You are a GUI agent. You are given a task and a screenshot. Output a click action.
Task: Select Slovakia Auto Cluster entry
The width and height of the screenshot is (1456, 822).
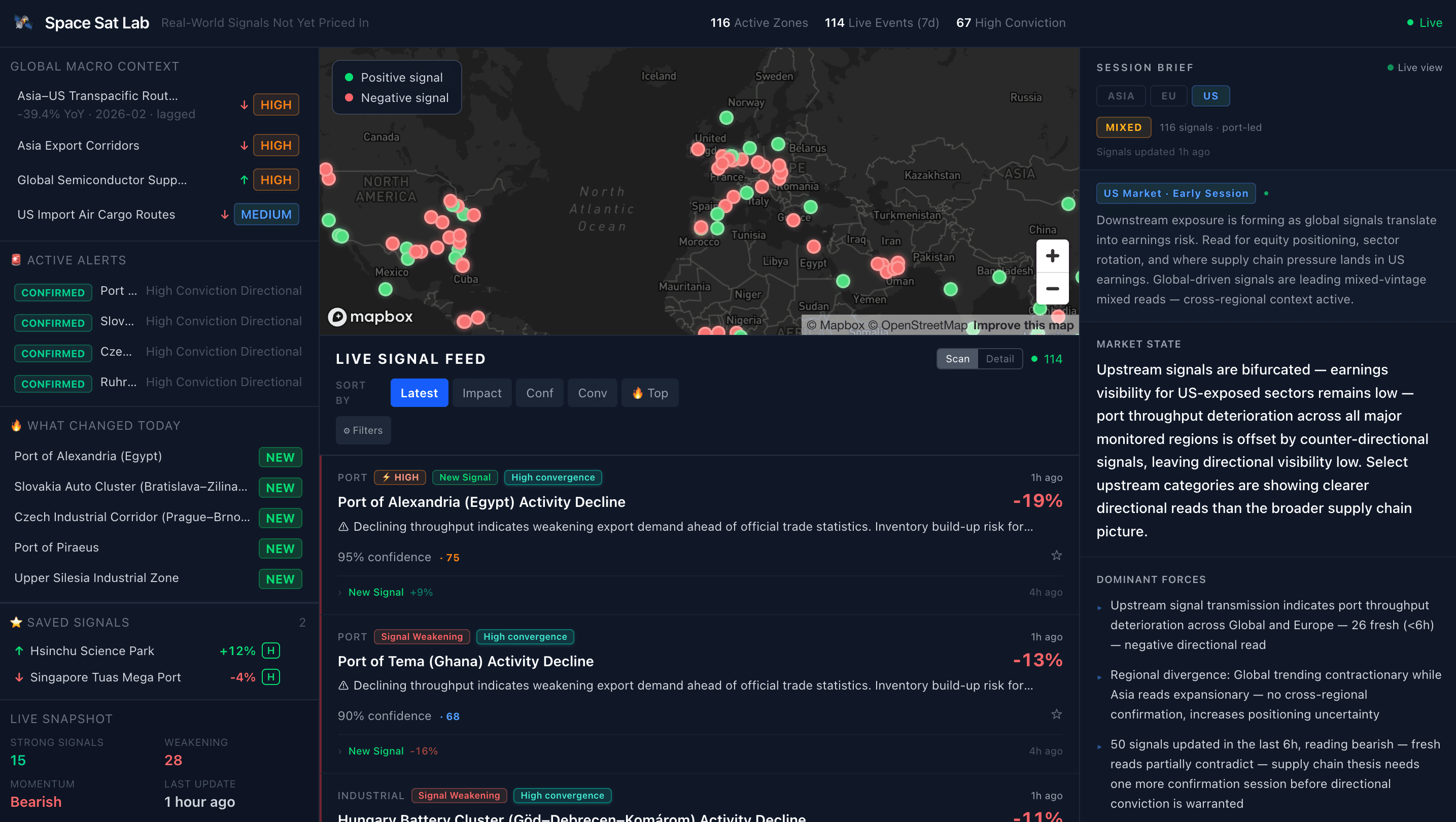click(x=158, y=487)
